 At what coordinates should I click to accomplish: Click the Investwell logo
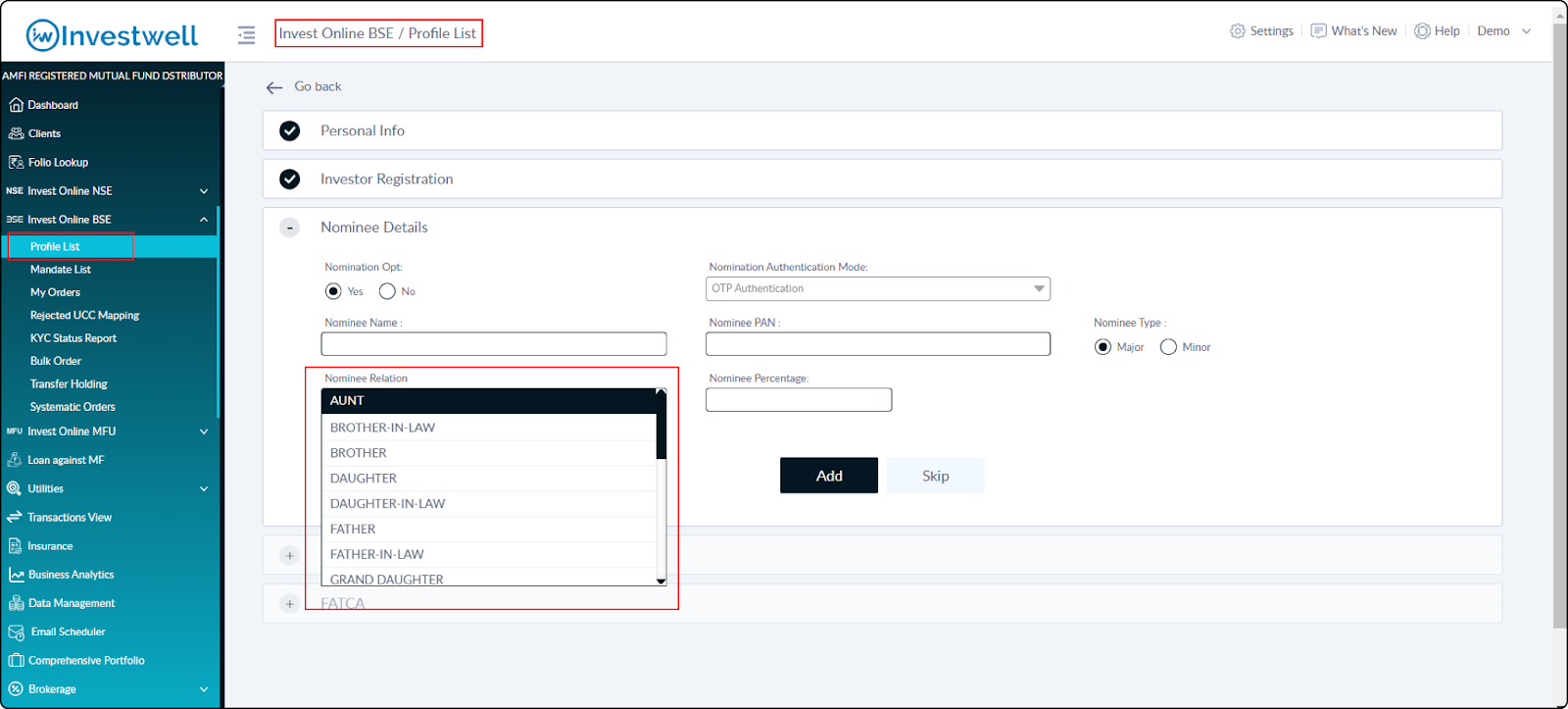[112, 35]
